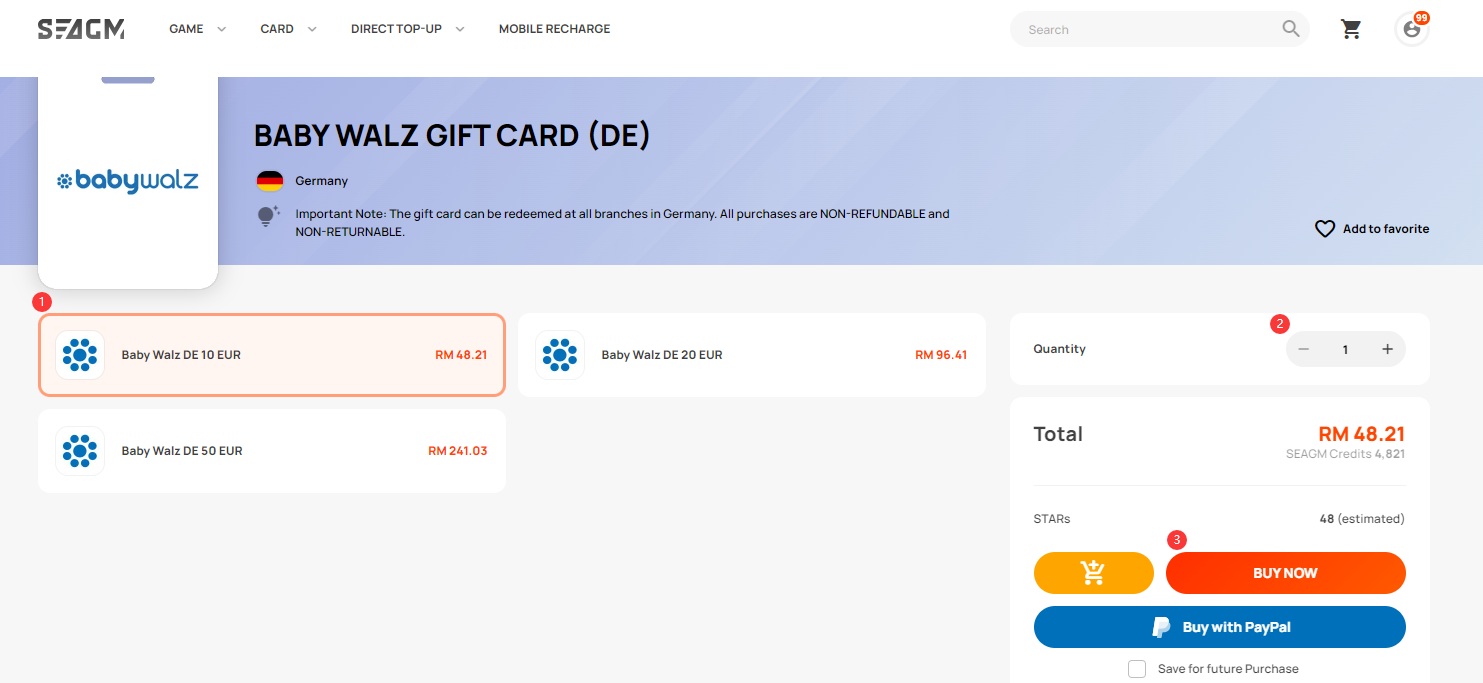The height and width of the screenshot is (683, 1483).
Task: Click the BUY NOW button
Action: [1285, 573]
